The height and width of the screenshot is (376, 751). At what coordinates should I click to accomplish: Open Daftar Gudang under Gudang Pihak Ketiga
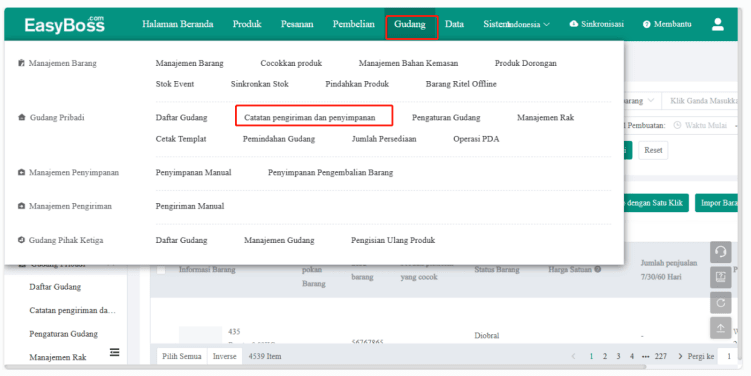(x=182, y=240)
